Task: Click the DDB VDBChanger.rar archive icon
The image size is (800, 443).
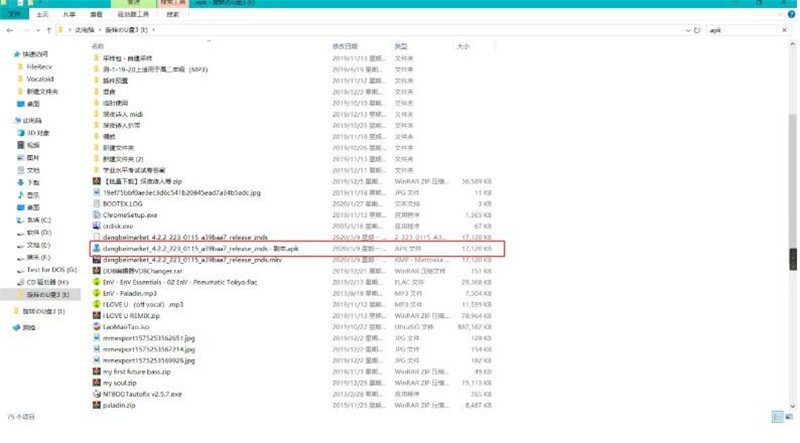Action: point(96,271)
